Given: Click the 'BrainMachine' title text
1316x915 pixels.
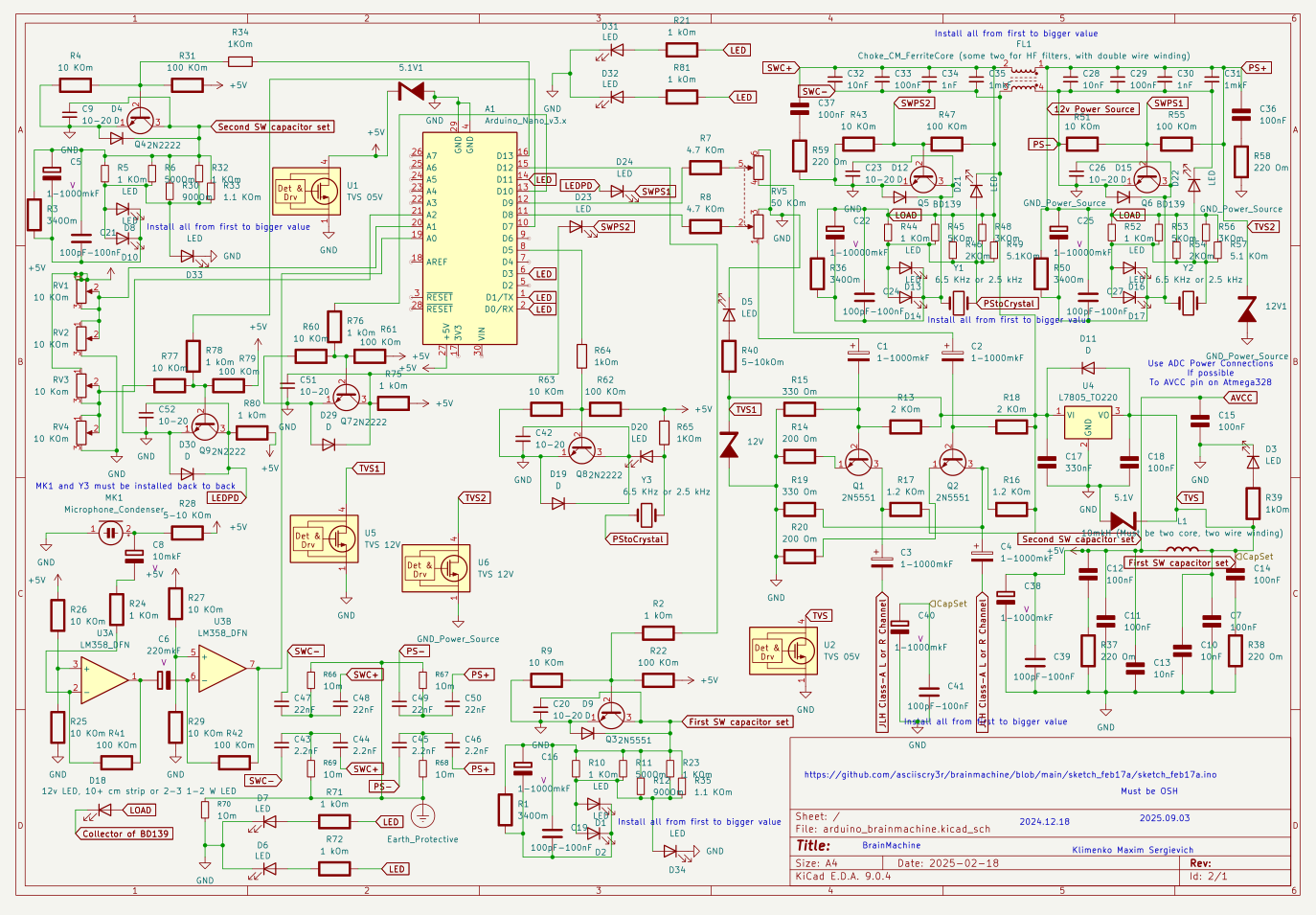Looking at the screenshot, I should click(891, 845).
